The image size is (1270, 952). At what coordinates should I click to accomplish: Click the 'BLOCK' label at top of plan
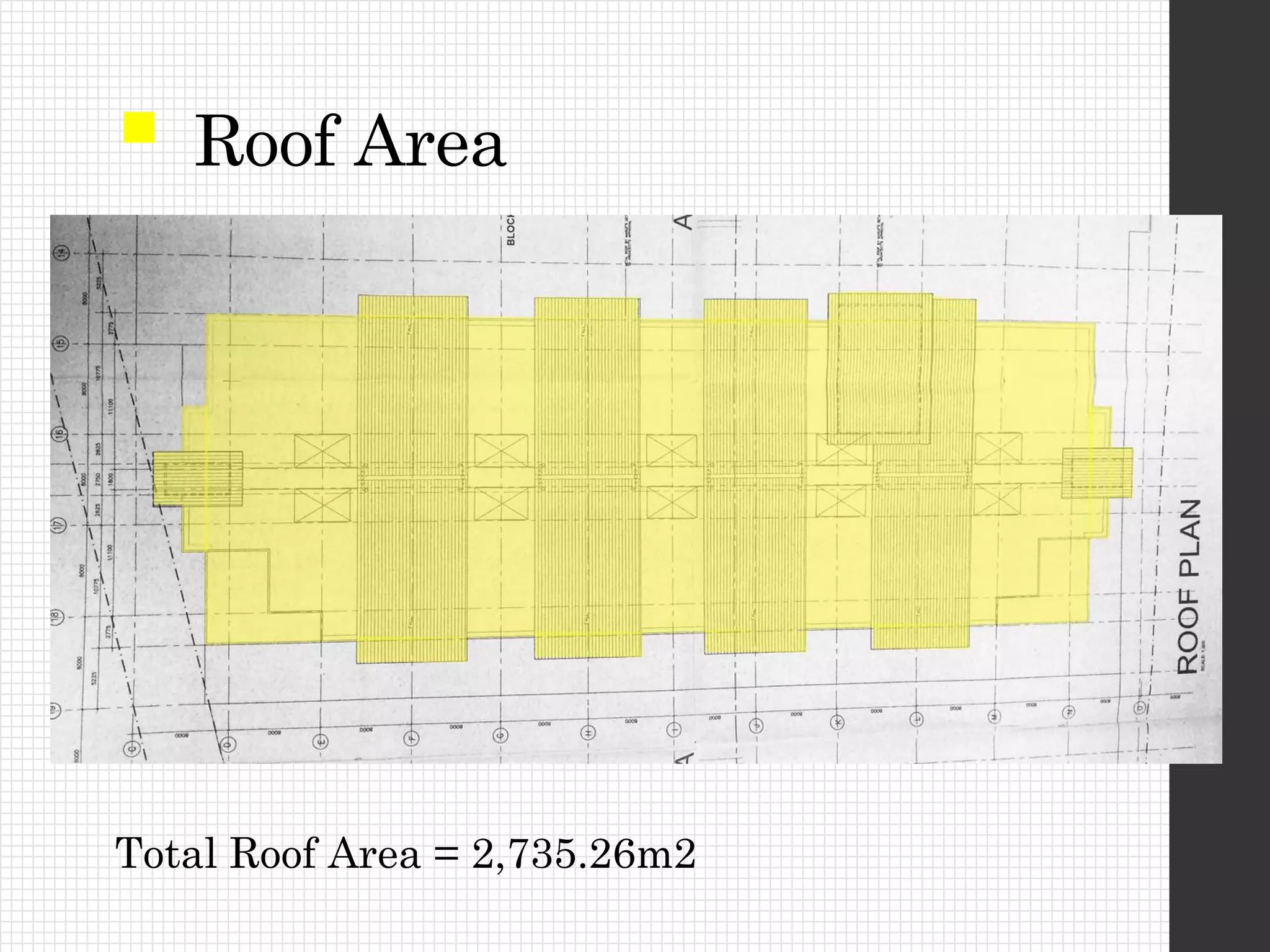(512, 230)
